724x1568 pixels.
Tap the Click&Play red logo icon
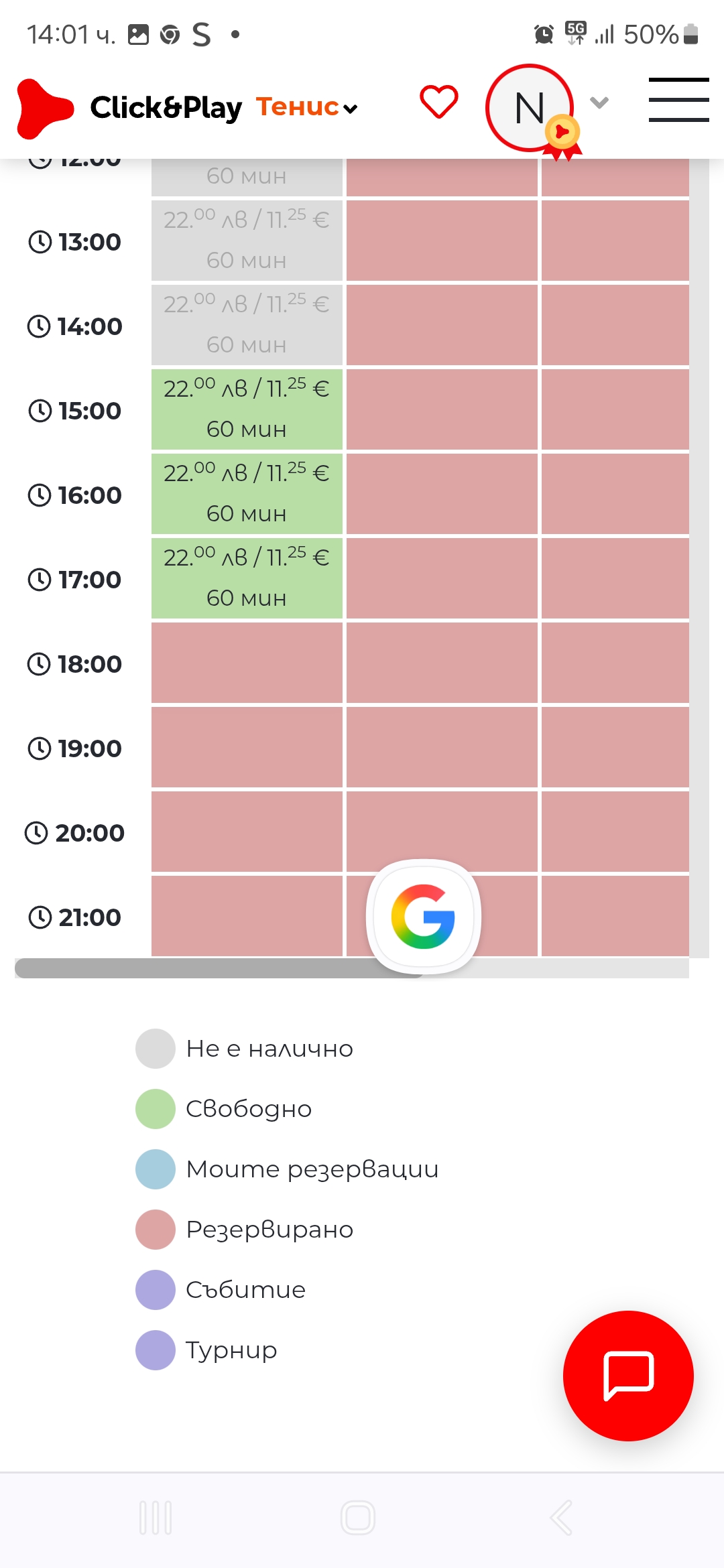(44, 109)
